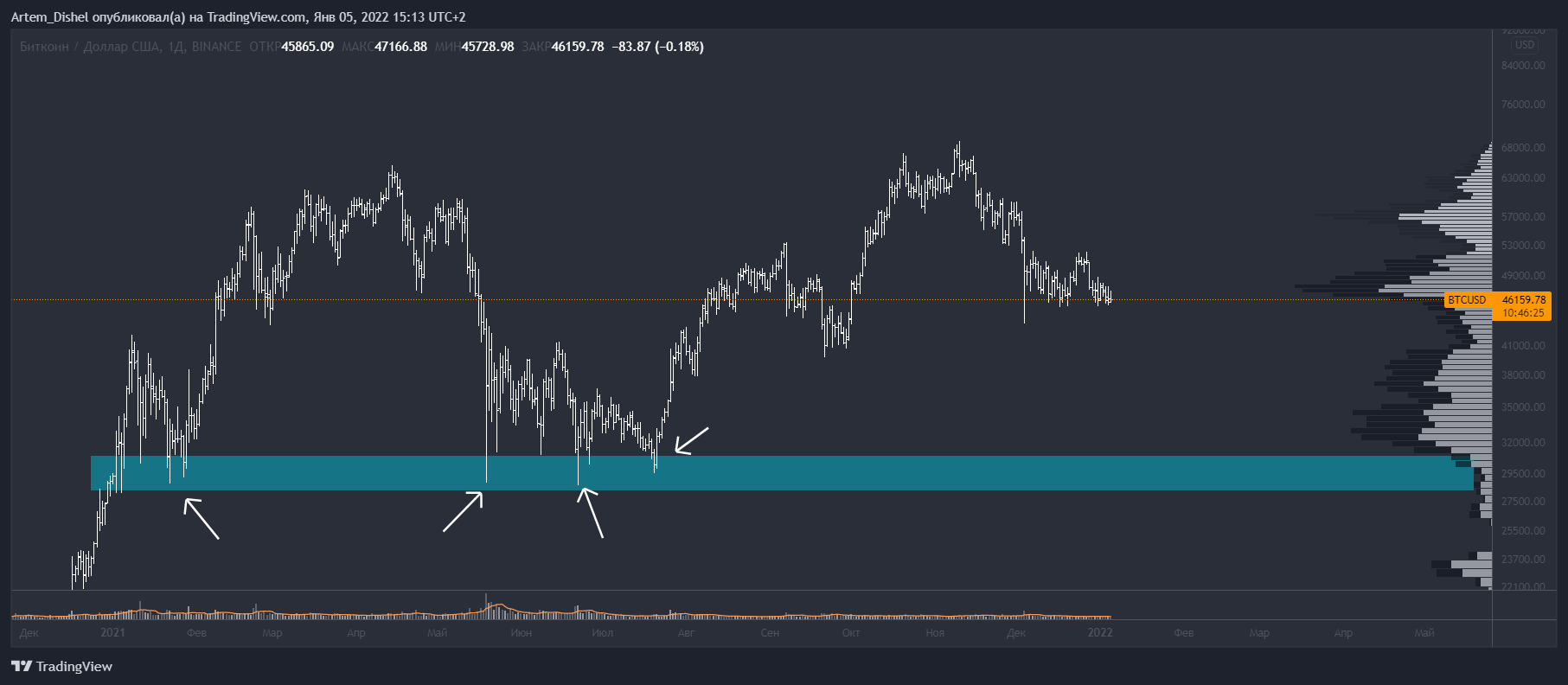
Task: Click the Ноя month label on time axis
Action: click(935, 633)
